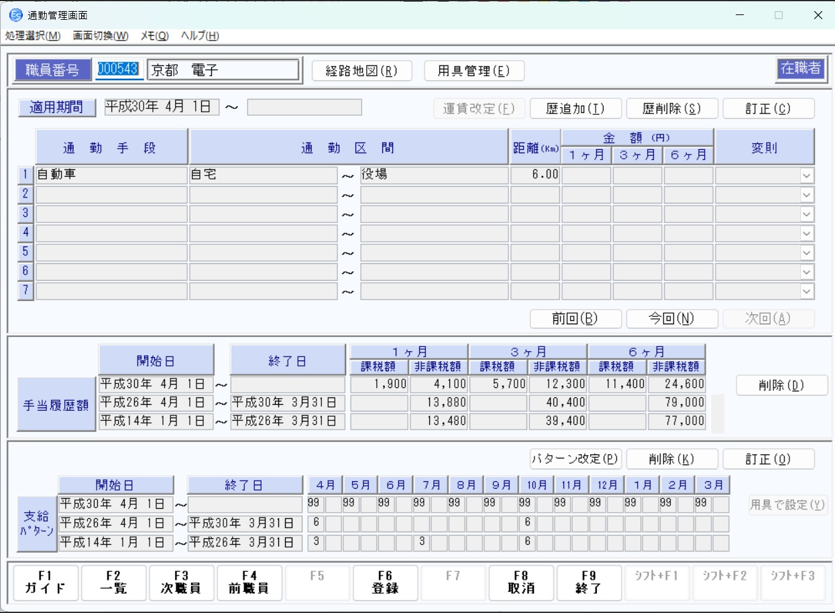Screen dimensions: 835x613
Task: Expand the 変則 dropdown in row 1
Action: 806,175
